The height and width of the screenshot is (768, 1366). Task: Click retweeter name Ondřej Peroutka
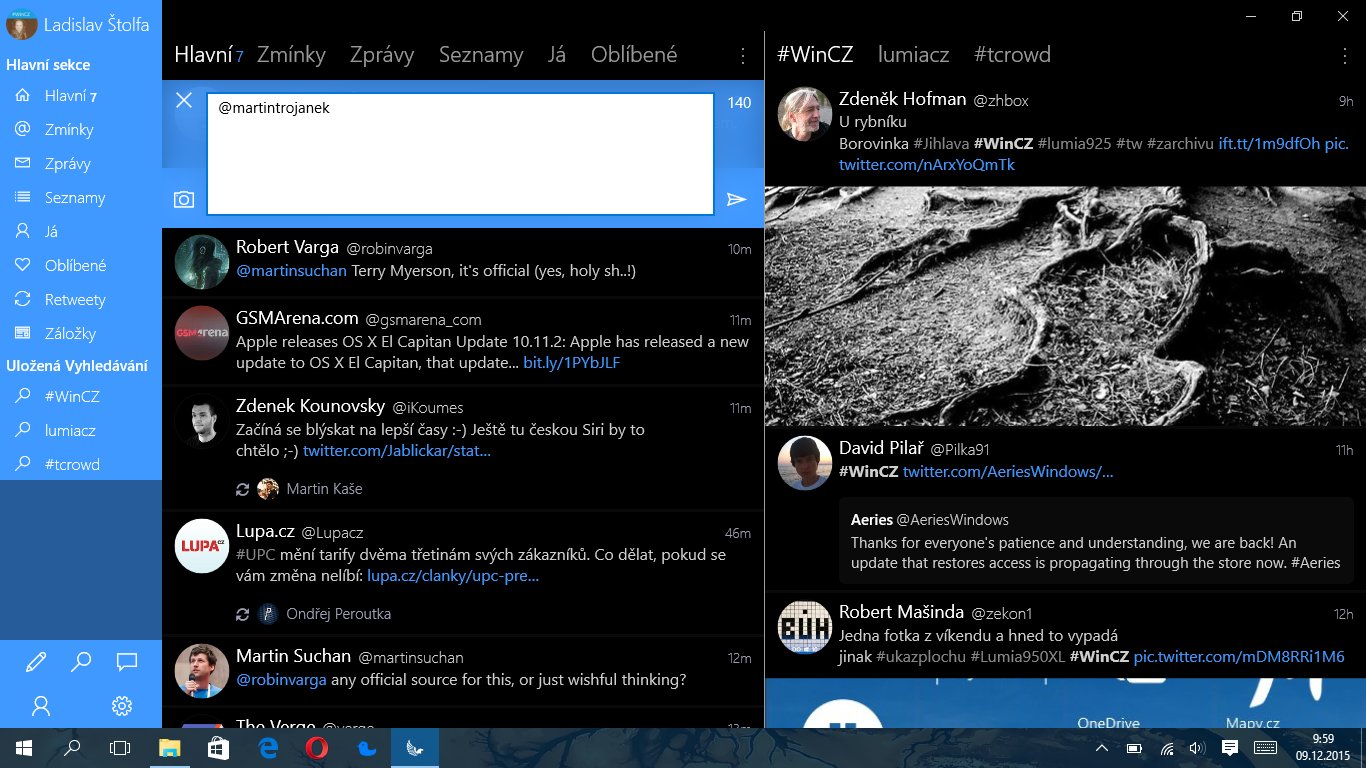(338, 614)
